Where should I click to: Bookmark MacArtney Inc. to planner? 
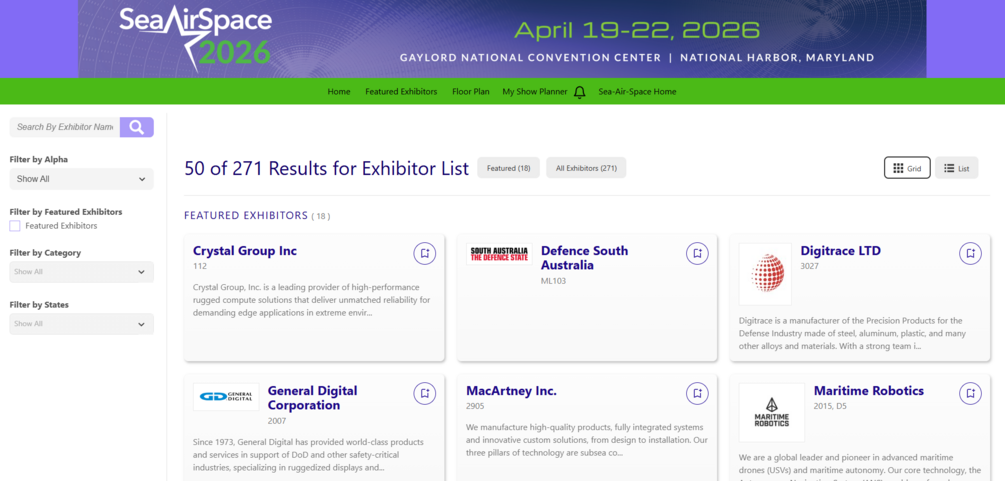[x=697, y=393]
